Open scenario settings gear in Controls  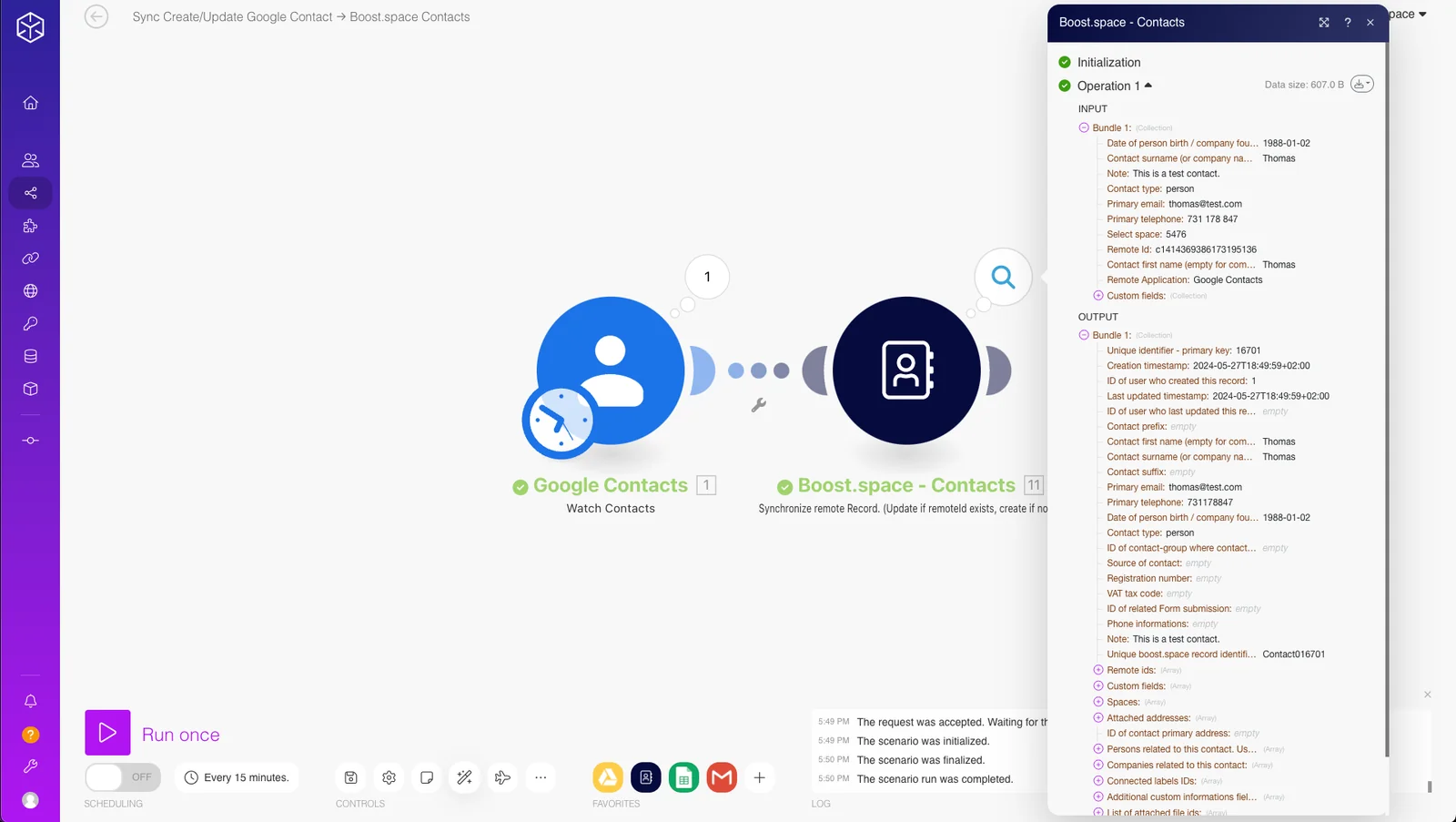tap(389, 777)
